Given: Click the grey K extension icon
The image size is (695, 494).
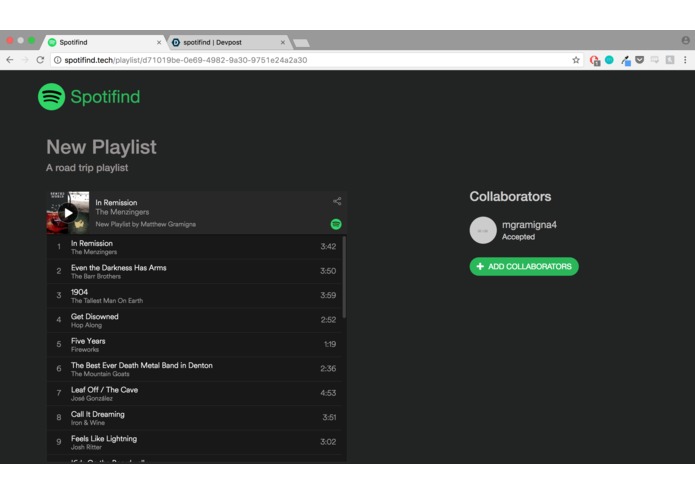Looking at the screenshot, I should pos(670,60).
